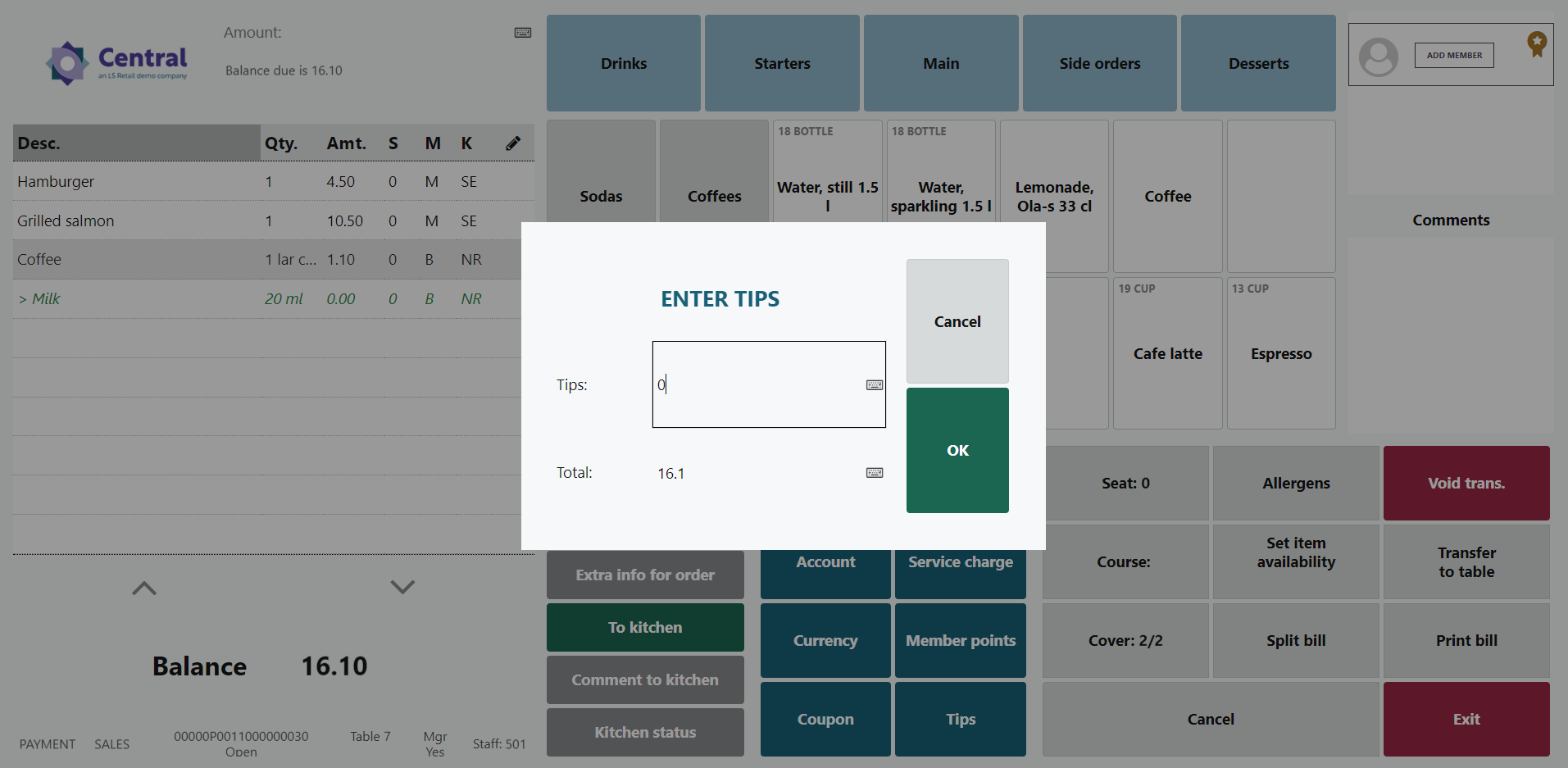Click the Cover: 2/2 button
1568x768 pixels.
[1125, 640]
